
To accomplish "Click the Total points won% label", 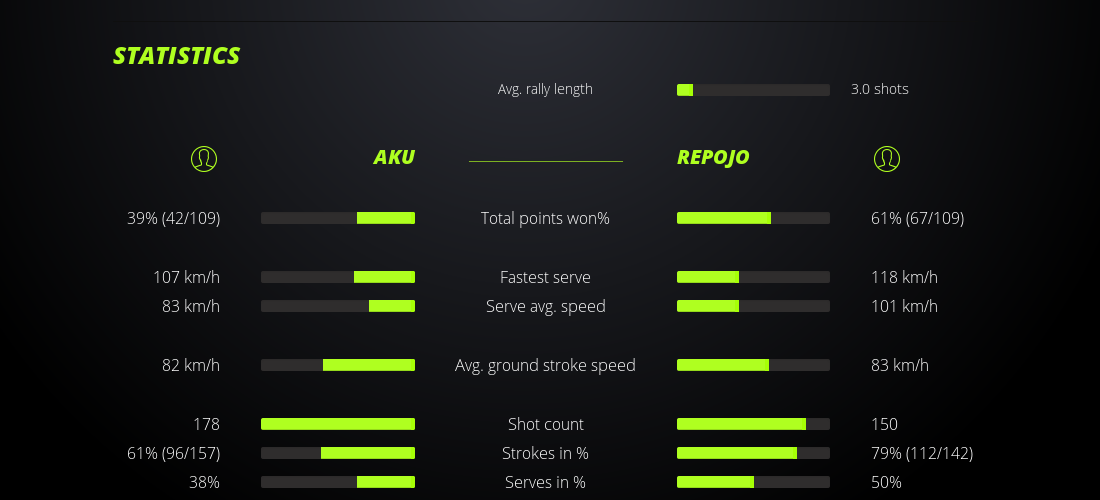I will [x=545, y=218].
